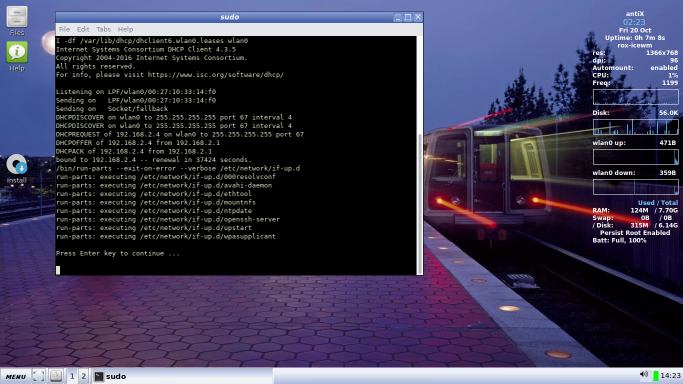Image resolution: width=683 pixels, height=384 pixels.
Task: Open the Edit menu in terminal
Action: click(83, 29)
